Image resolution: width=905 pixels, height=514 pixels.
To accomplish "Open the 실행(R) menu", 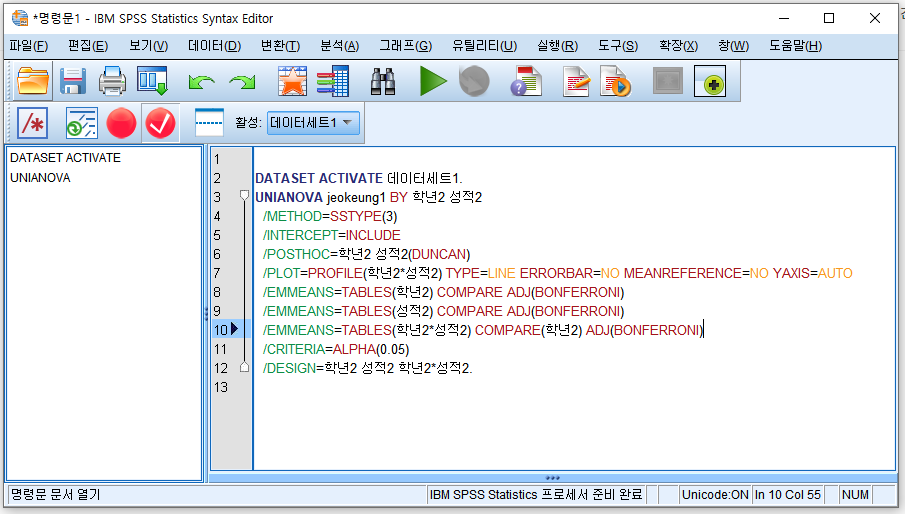I will (557, 46).
